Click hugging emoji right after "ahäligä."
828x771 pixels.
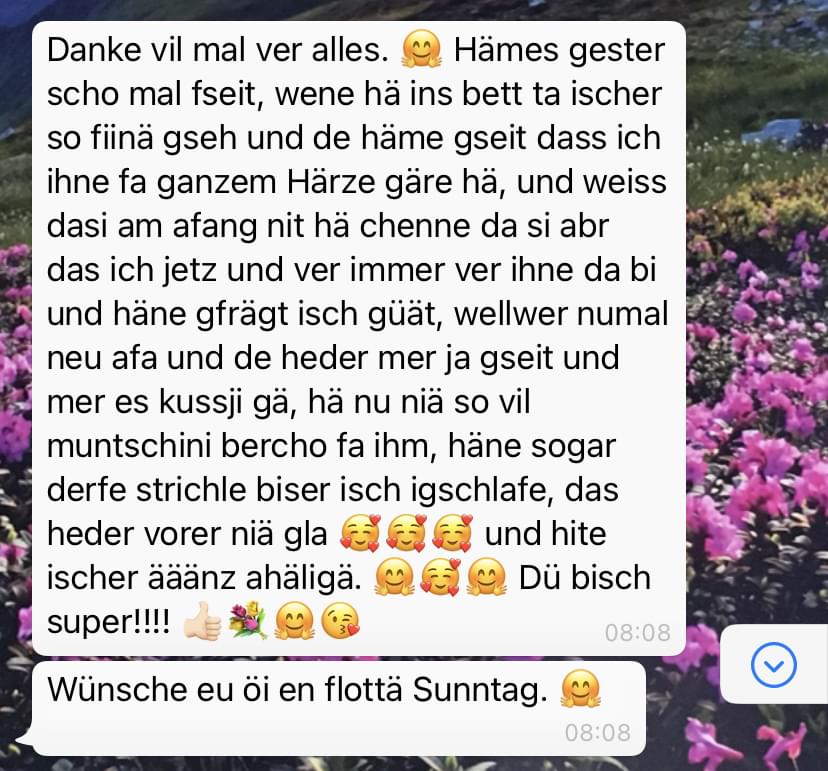coord(394,577)
